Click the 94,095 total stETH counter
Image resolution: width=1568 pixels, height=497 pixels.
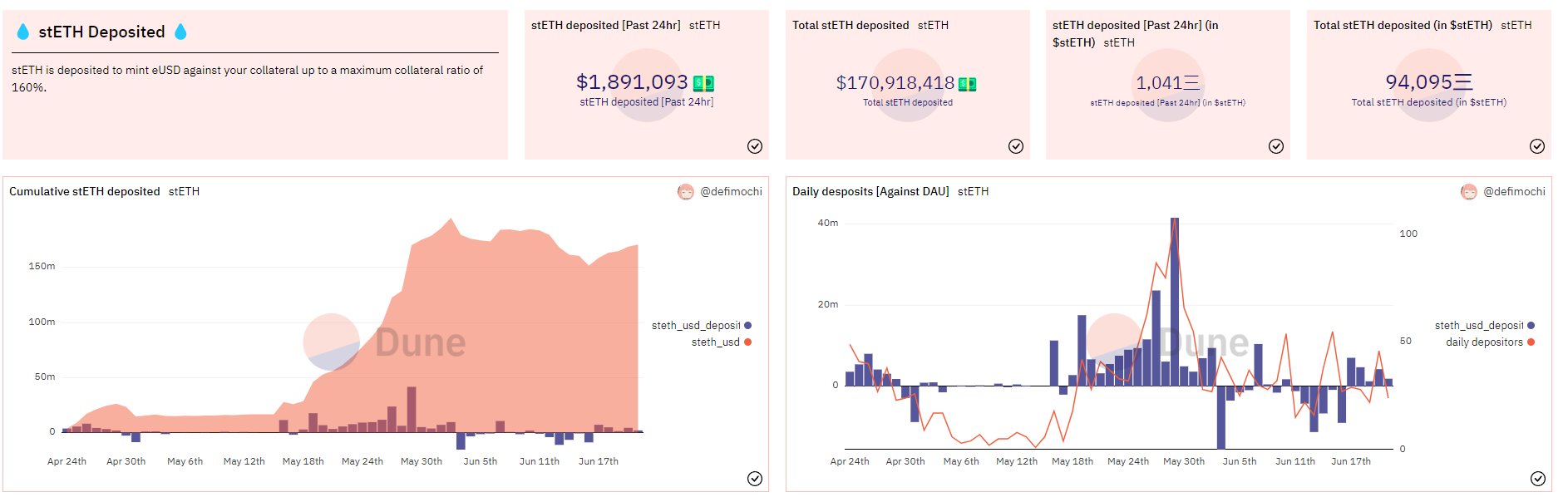point(1418,82)
